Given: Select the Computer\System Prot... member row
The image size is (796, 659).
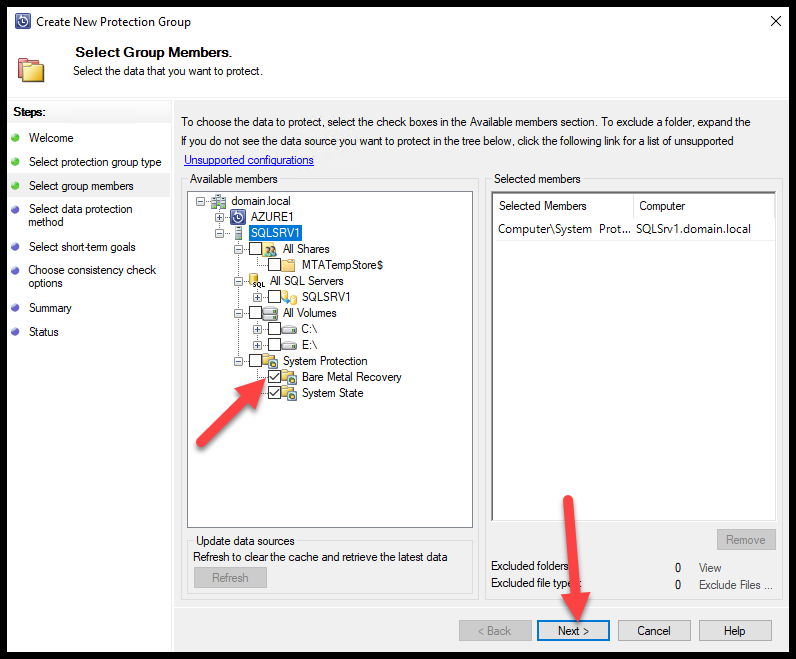Looking at the screenshot, I should 633,229.
